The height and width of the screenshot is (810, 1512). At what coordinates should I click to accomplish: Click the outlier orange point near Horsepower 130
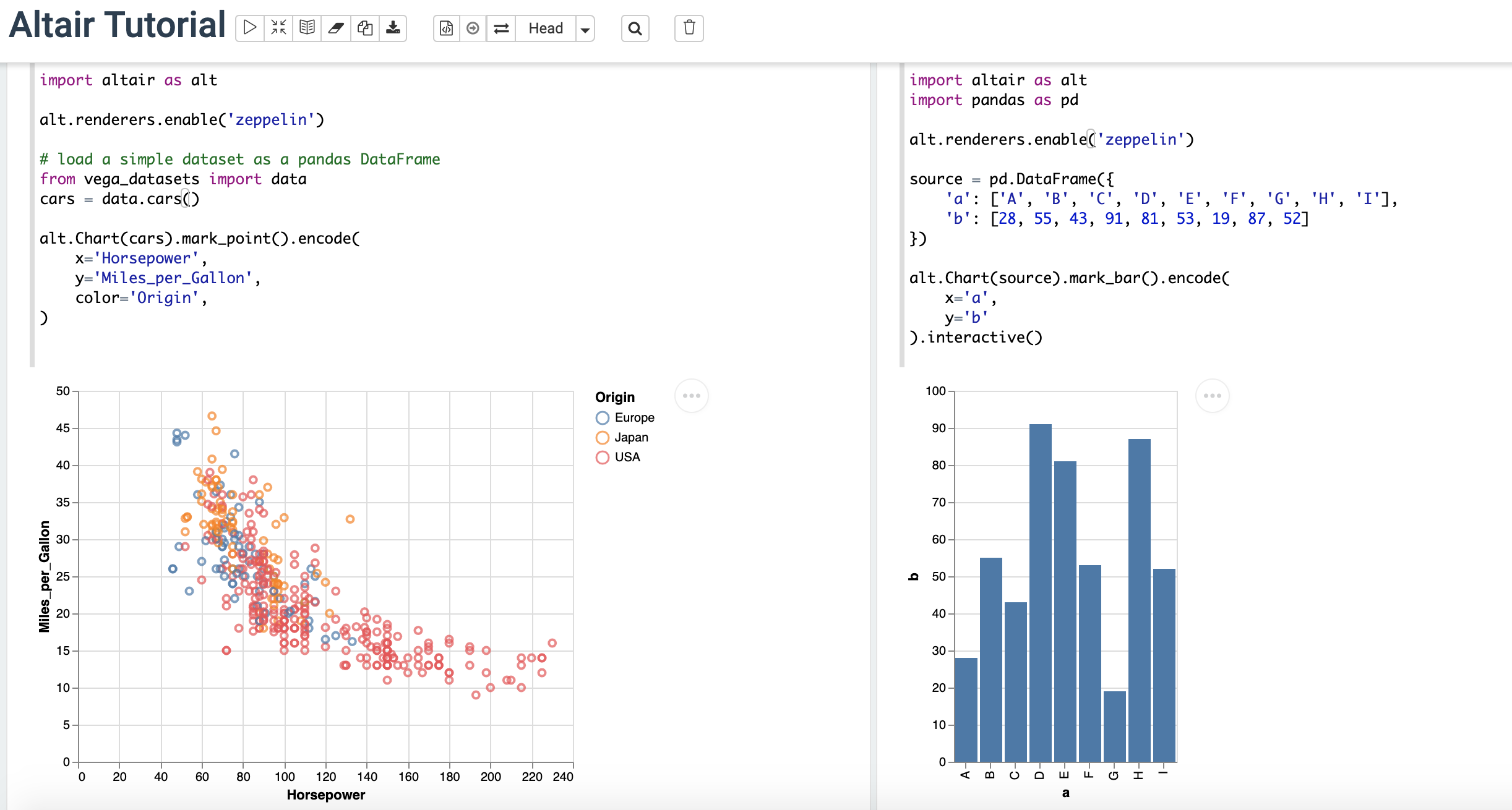click(350, 519)
